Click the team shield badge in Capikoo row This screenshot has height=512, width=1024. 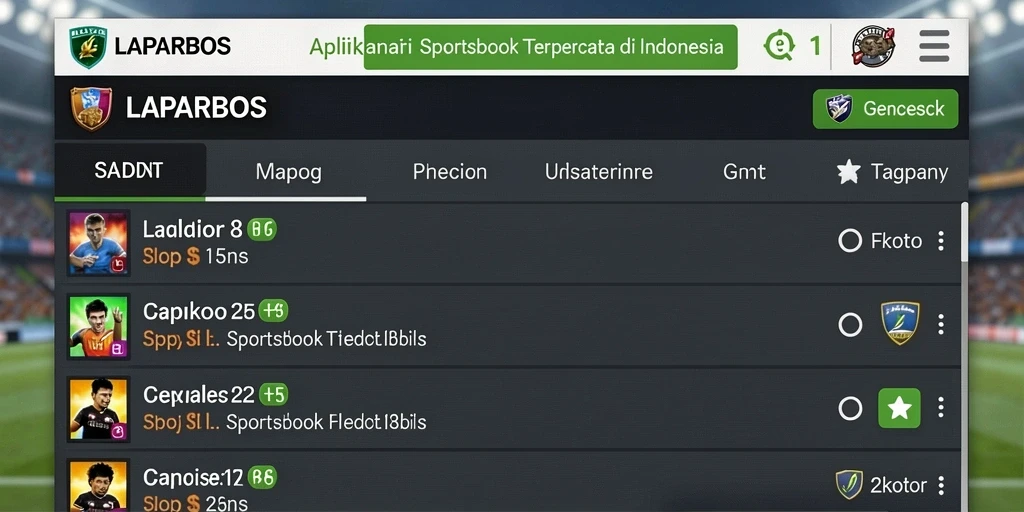tap(900, 323)
